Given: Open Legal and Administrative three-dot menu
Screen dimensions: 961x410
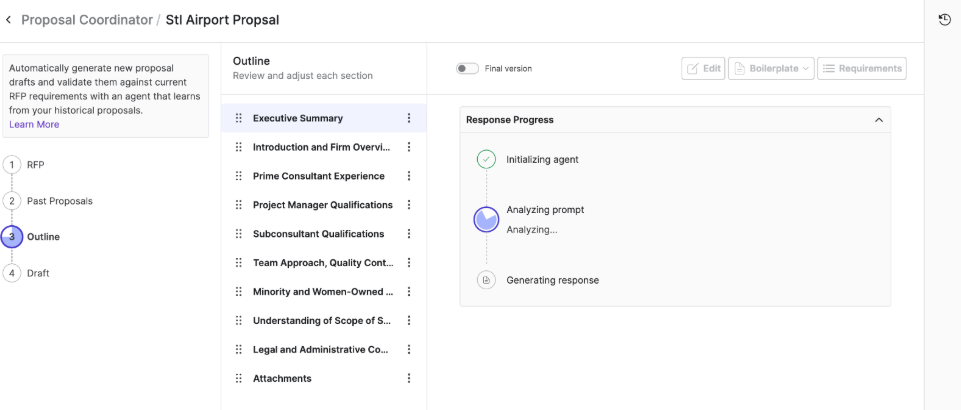Looking at the screenshot, I should click(409, 350).
